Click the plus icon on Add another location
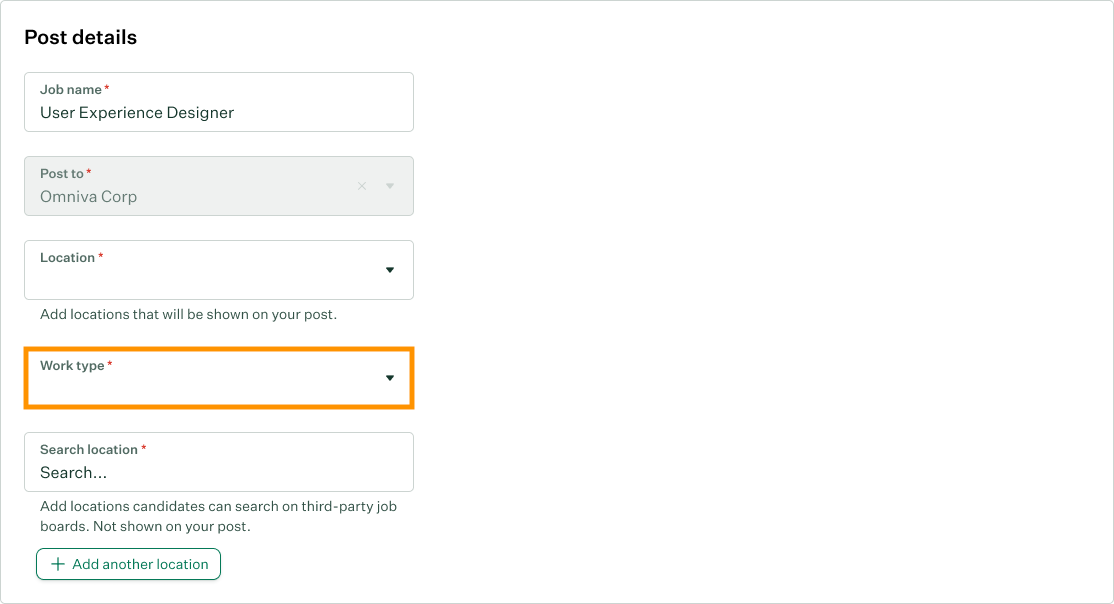1114x604 pixels. click(x=58, y=564)
